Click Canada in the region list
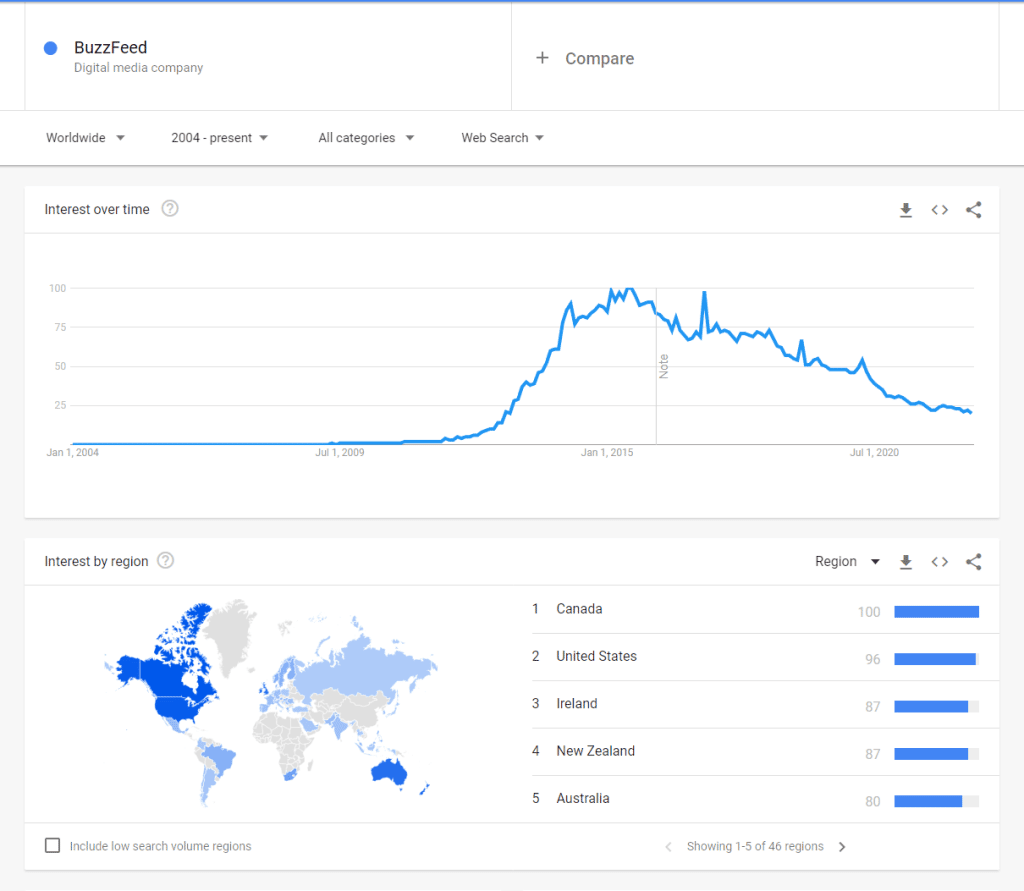Viewport: 1024px width, 891px height. click(579, 609)
